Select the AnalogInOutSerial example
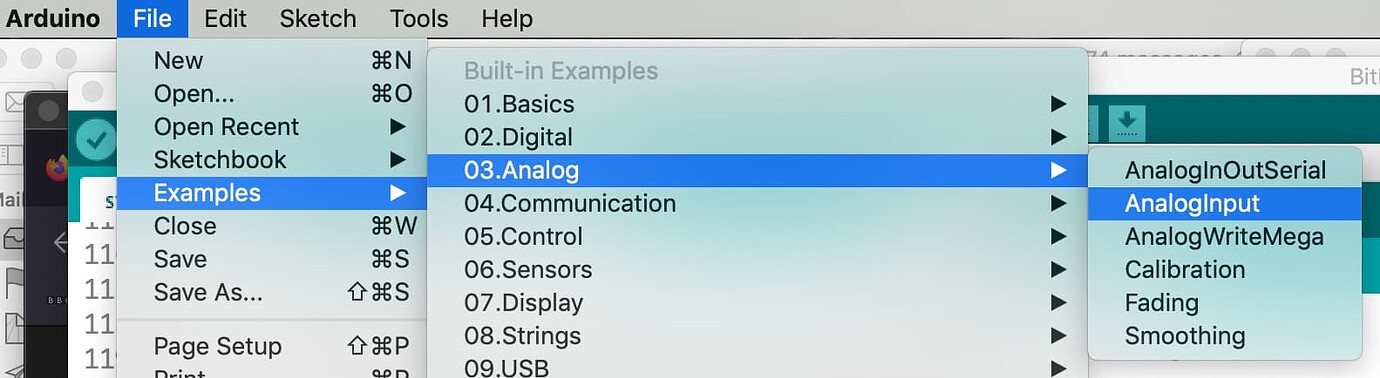 click(x=1225, y=170)
